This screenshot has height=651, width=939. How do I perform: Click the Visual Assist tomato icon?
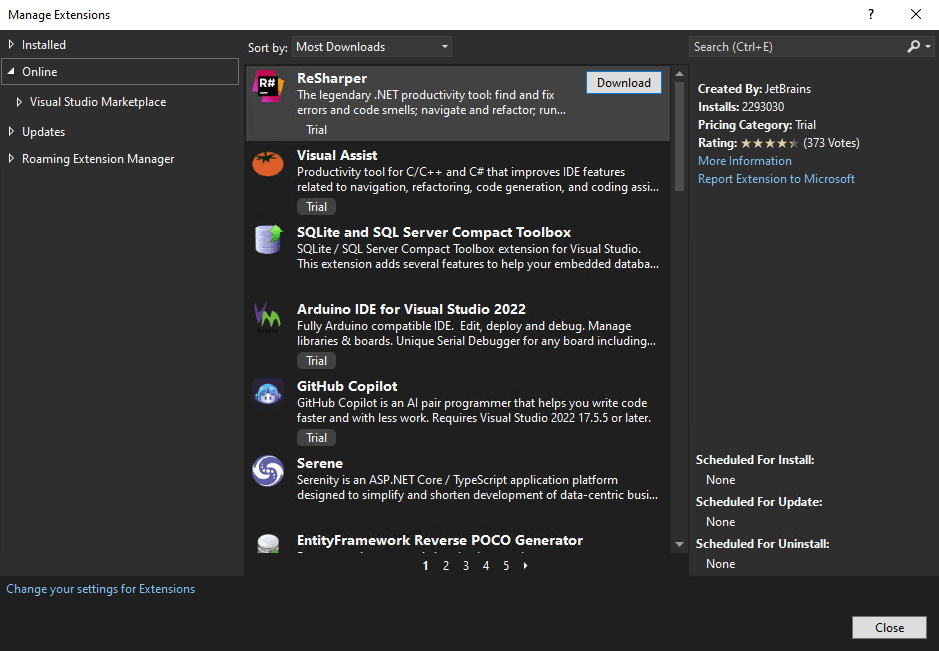pyautogui.click(x=268, y=163)
